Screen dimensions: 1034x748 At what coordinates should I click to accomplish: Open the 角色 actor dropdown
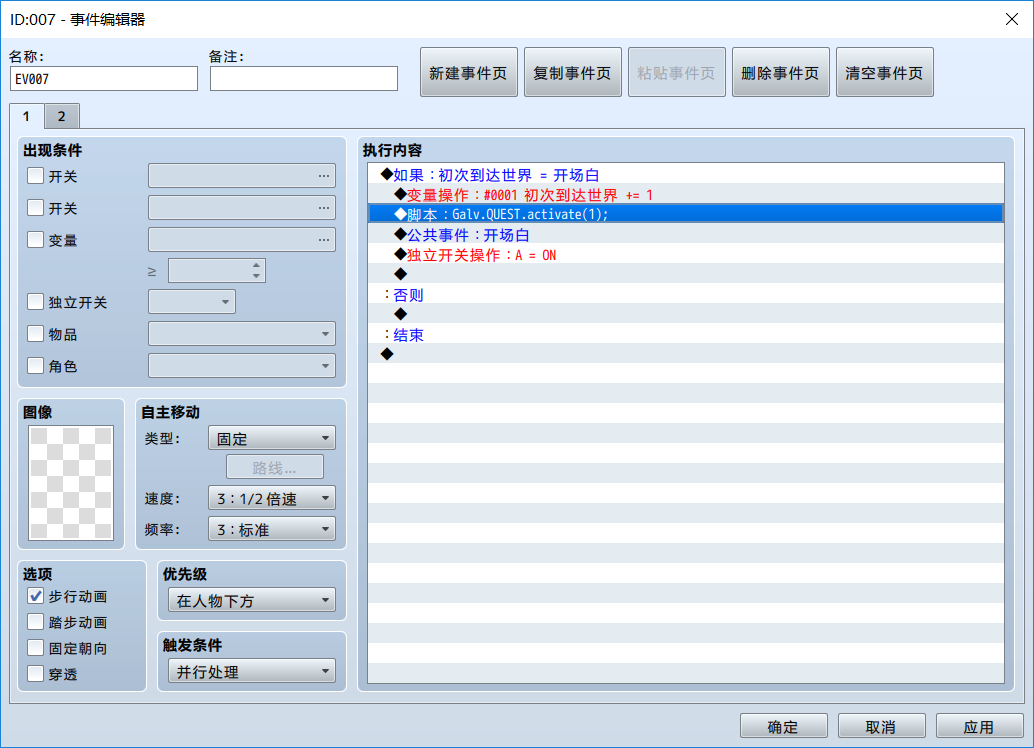[242, 365]
